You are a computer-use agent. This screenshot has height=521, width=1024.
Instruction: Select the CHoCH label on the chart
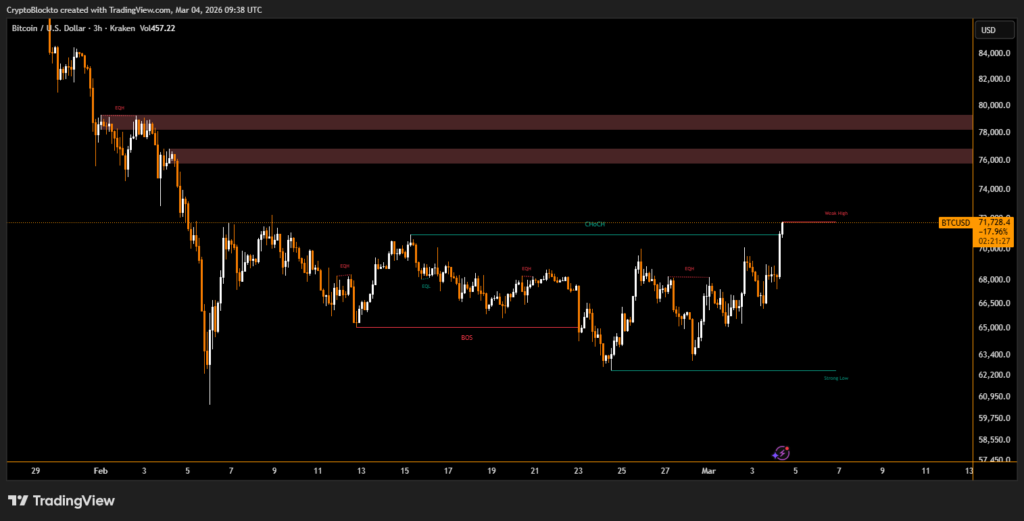click(x=595, y=225)
